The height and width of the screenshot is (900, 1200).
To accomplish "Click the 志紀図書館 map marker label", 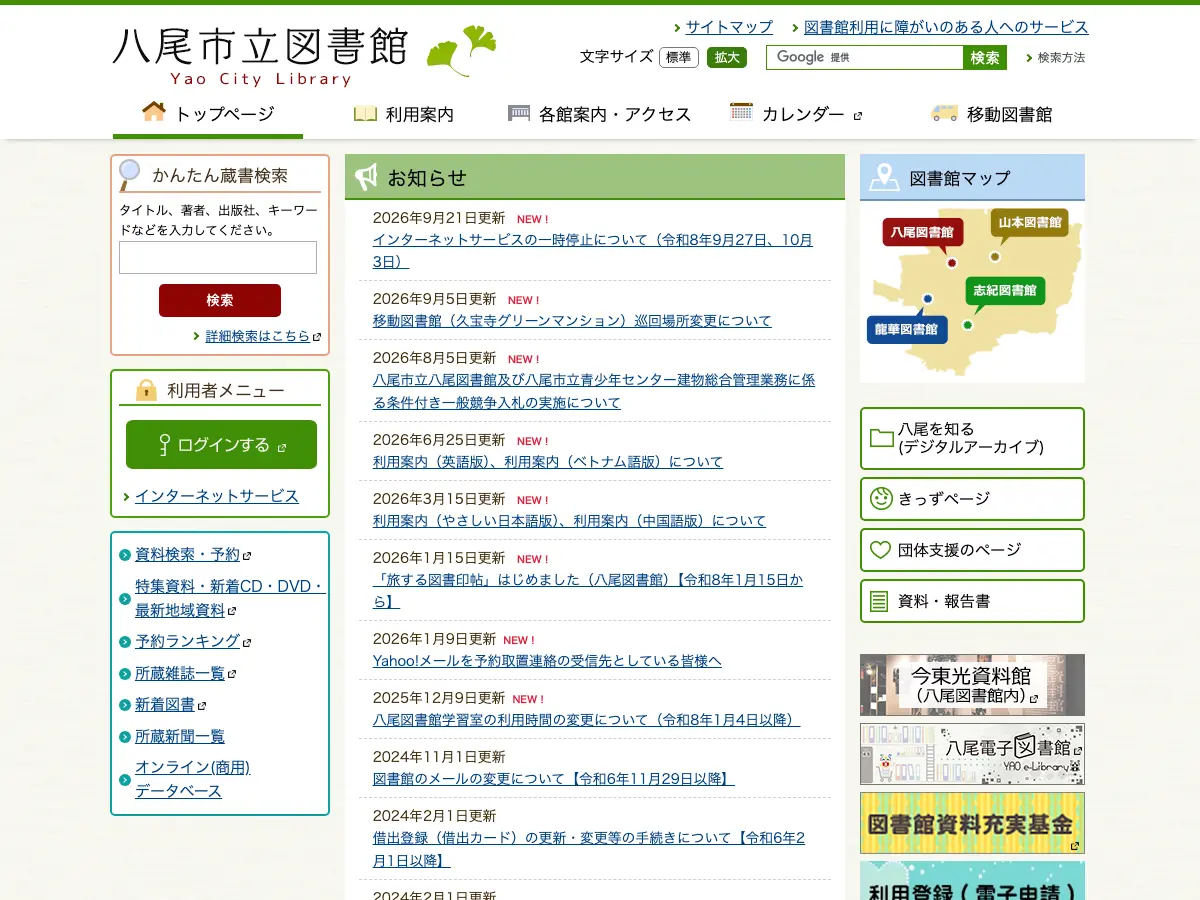I will pyautogui.click(x=1005, y=290).
